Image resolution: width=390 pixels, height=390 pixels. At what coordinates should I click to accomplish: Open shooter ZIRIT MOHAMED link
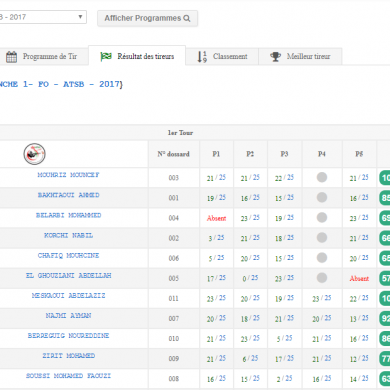coord(68,356)
